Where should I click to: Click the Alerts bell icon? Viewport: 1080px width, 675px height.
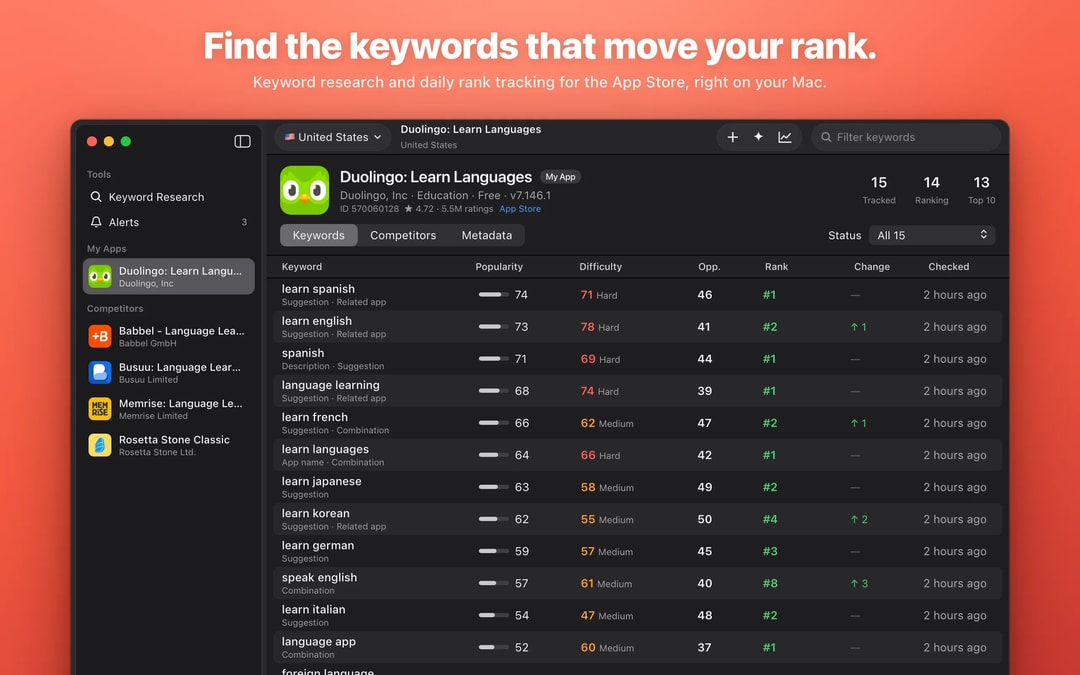[x=96, y=222]
